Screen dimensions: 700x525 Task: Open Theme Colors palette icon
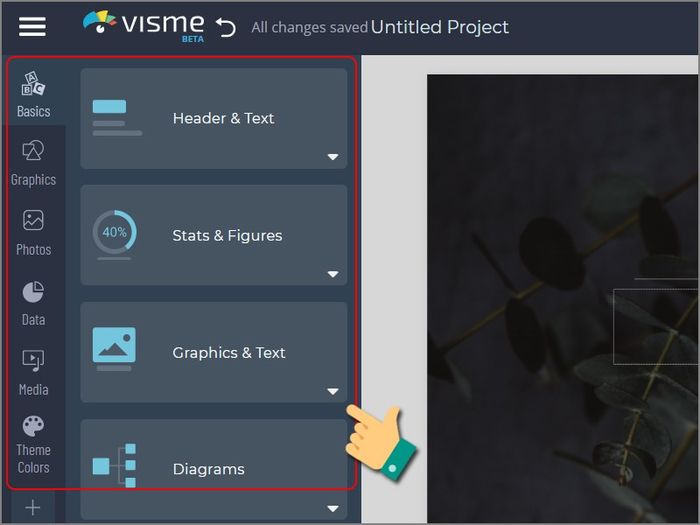[33, 445]
